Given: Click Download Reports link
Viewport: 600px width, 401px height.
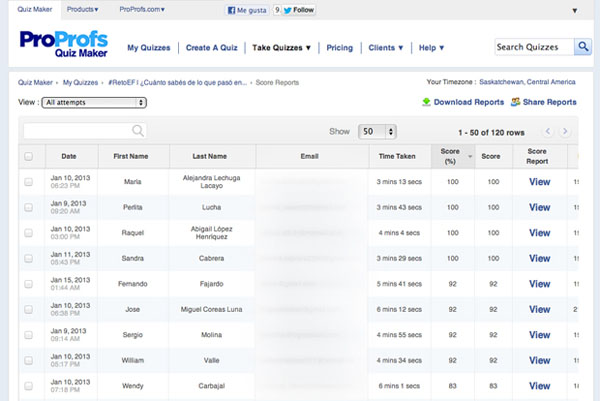Looking at the screenshot, I should pos(469,102).
